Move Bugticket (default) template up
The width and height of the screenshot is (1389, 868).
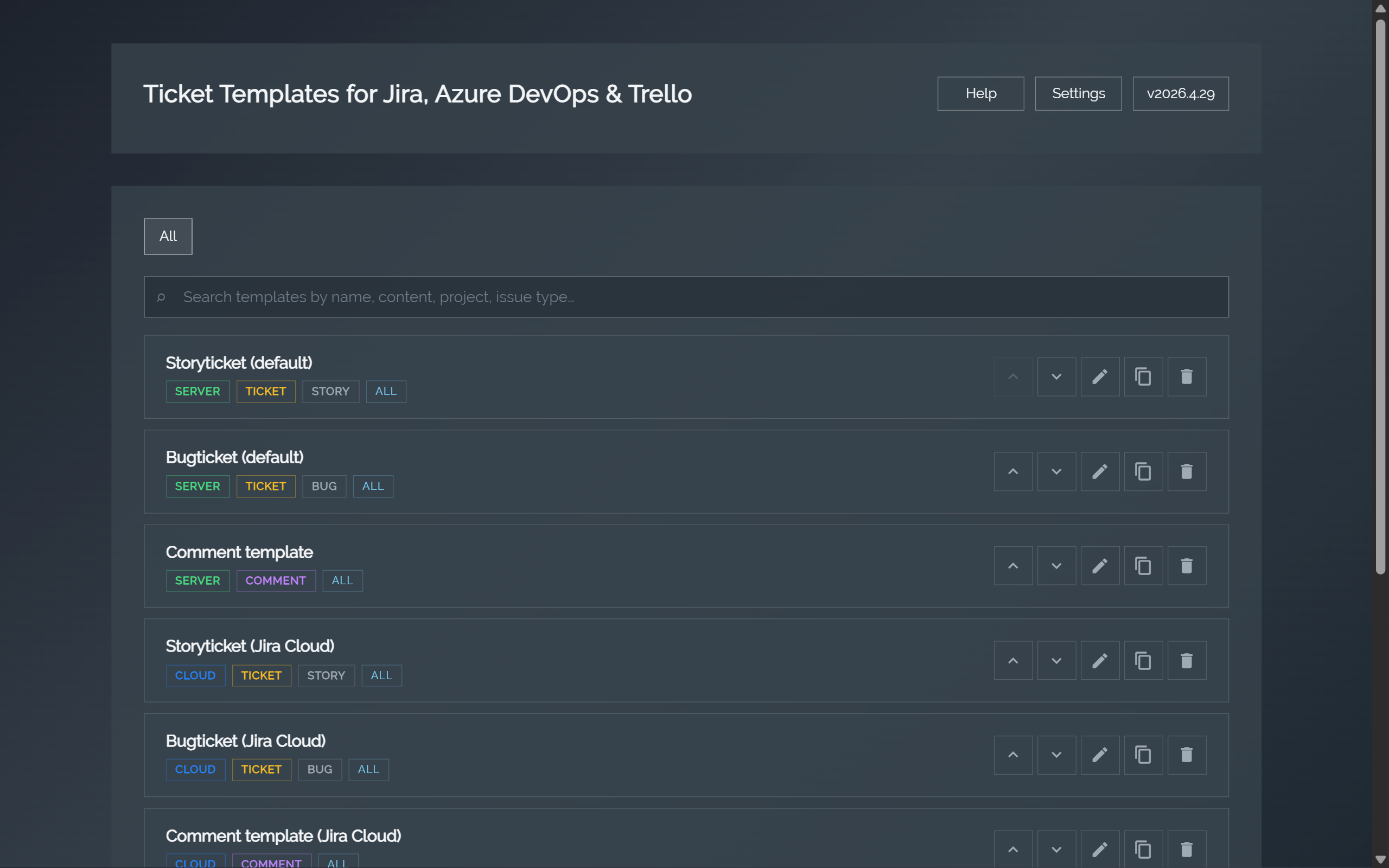point(1013,471)
